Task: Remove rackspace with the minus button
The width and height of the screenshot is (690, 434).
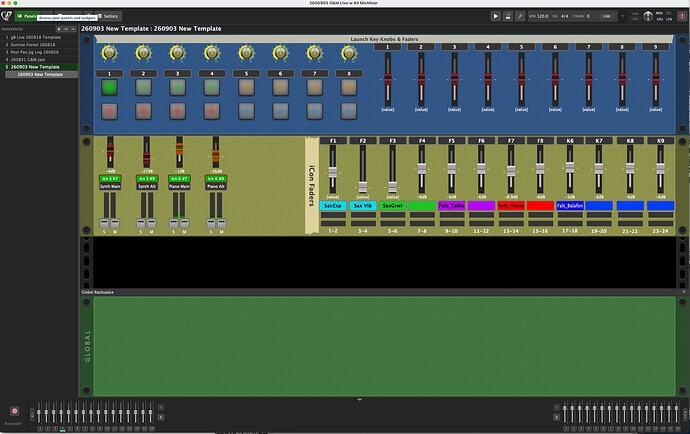Action: tap(66, 29)
